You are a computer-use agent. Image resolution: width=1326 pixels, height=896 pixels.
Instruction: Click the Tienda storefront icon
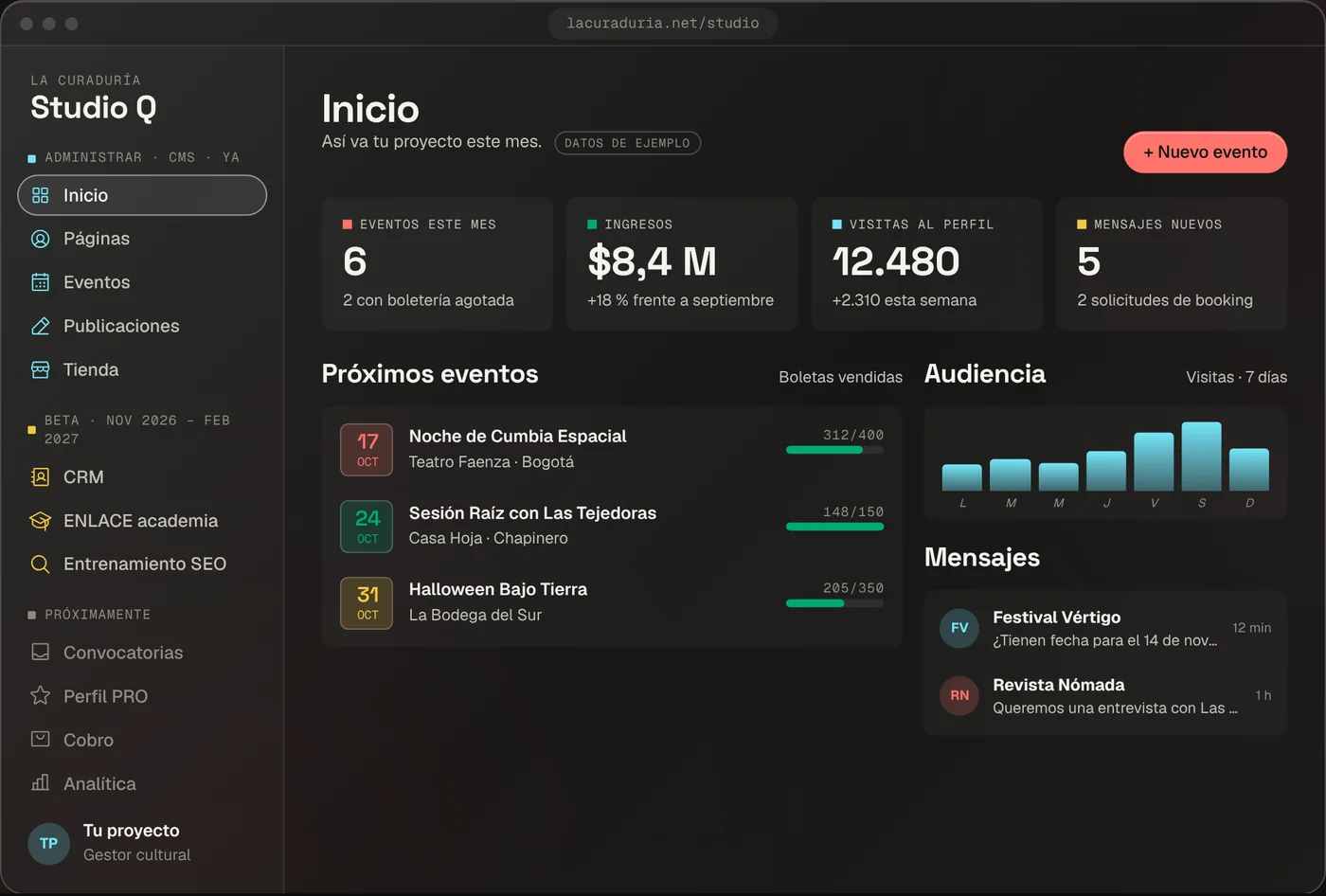click(x=40, y=369)
